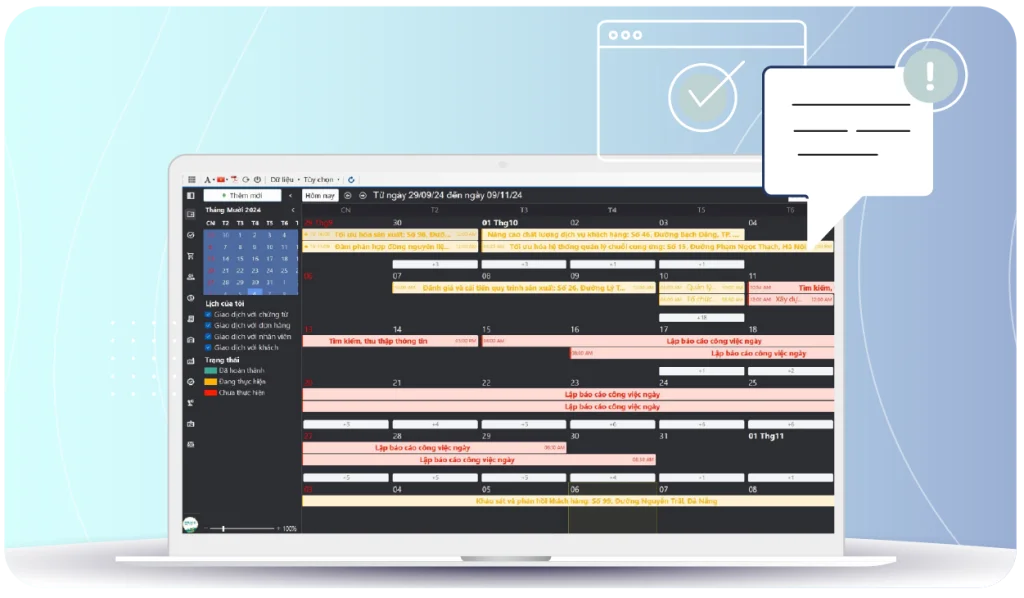Click the user avatar at sidebar bottom
1024x598 pixels.
(190, 523)
